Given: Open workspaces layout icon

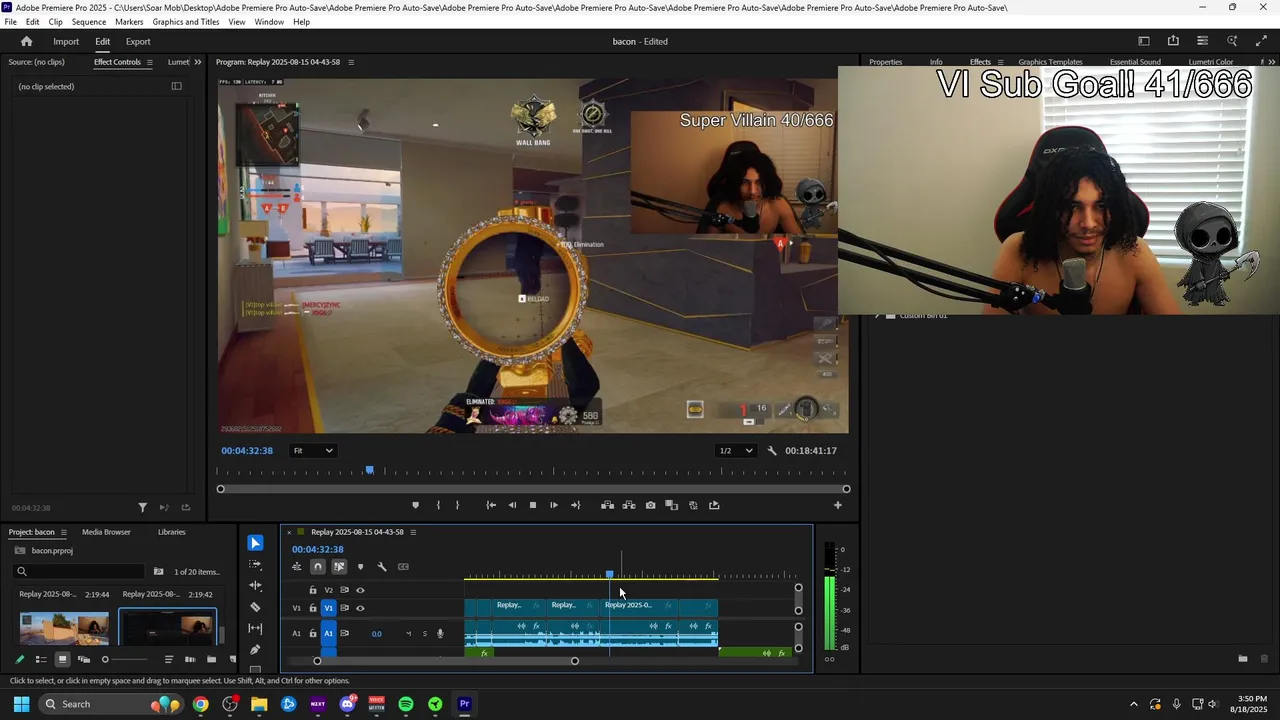Looking at the screenshot, I should pos(1144,41).
